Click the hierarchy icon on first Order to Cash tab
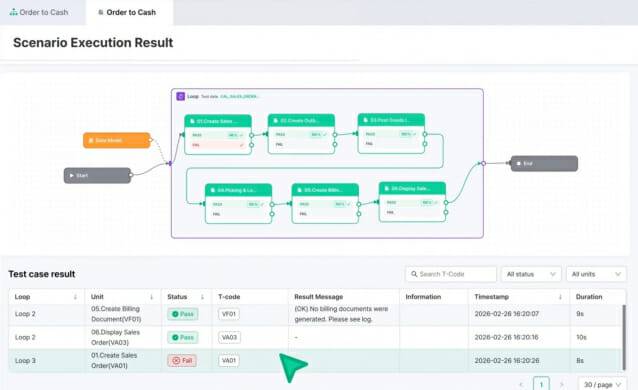The height and width of the screenshot is (390, 638). pos(13,12)
